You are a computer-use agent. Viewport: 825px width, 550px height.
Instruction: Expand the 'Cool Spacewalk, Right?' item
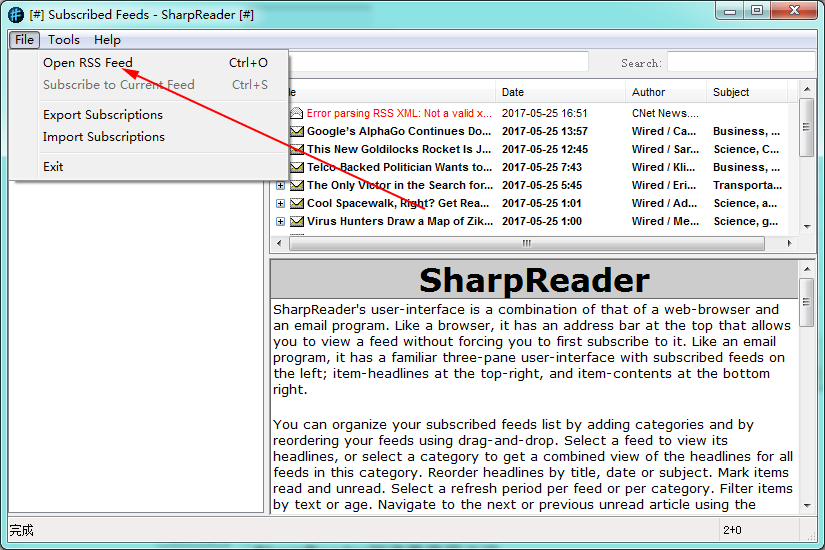pos(280,203)
